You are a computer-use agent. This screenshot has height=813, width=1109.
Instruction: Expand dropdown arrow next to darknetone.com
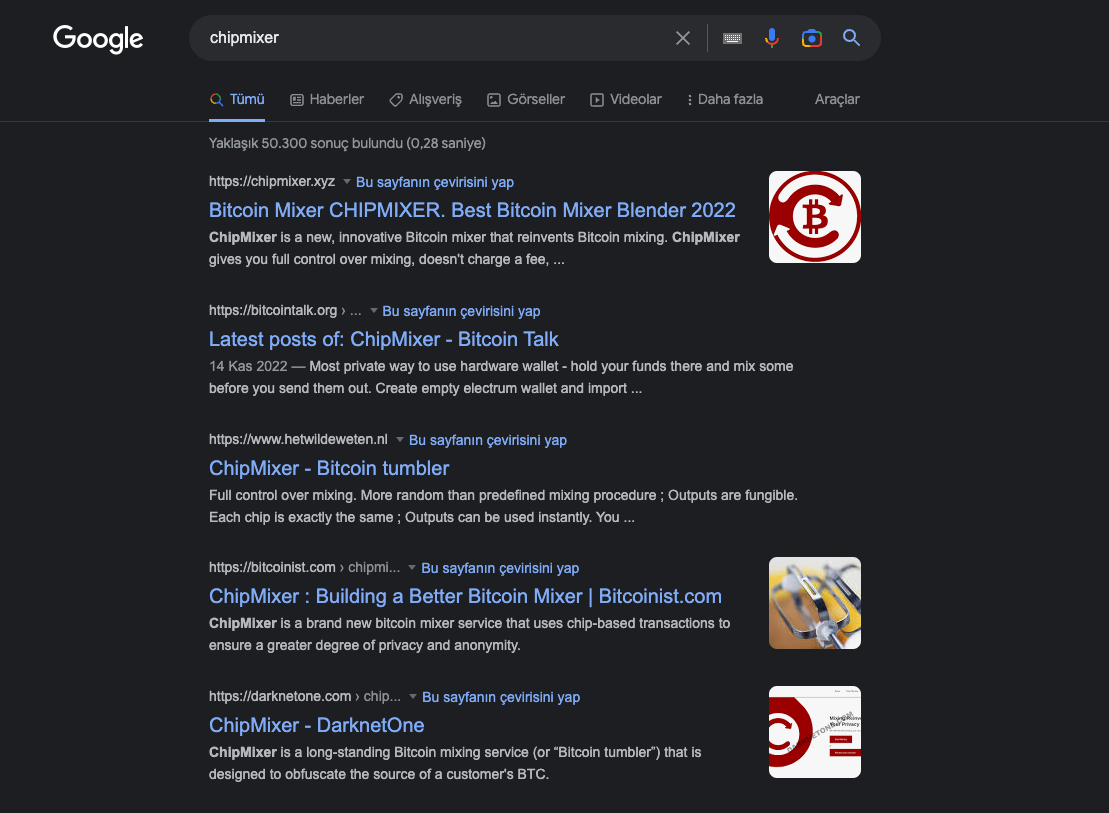tap(413, 696)
